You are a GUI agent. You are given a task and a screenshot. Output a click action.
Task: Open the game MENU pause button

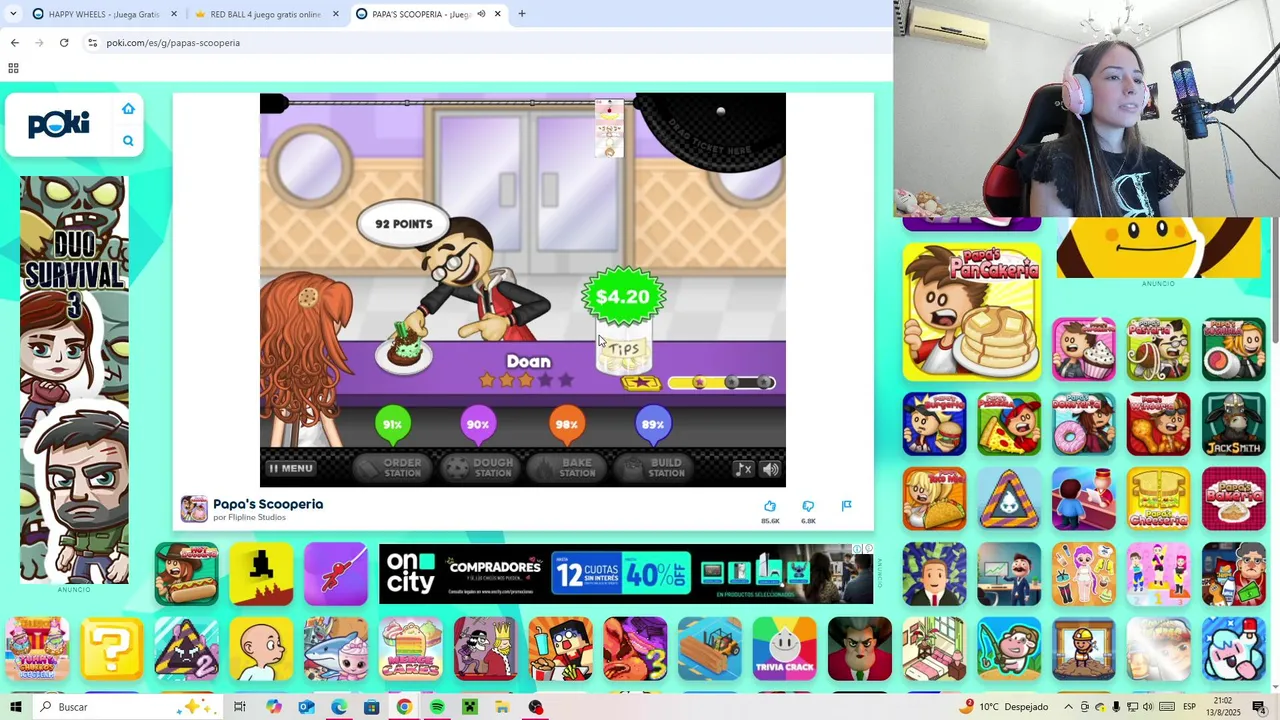tap(291, 468)
